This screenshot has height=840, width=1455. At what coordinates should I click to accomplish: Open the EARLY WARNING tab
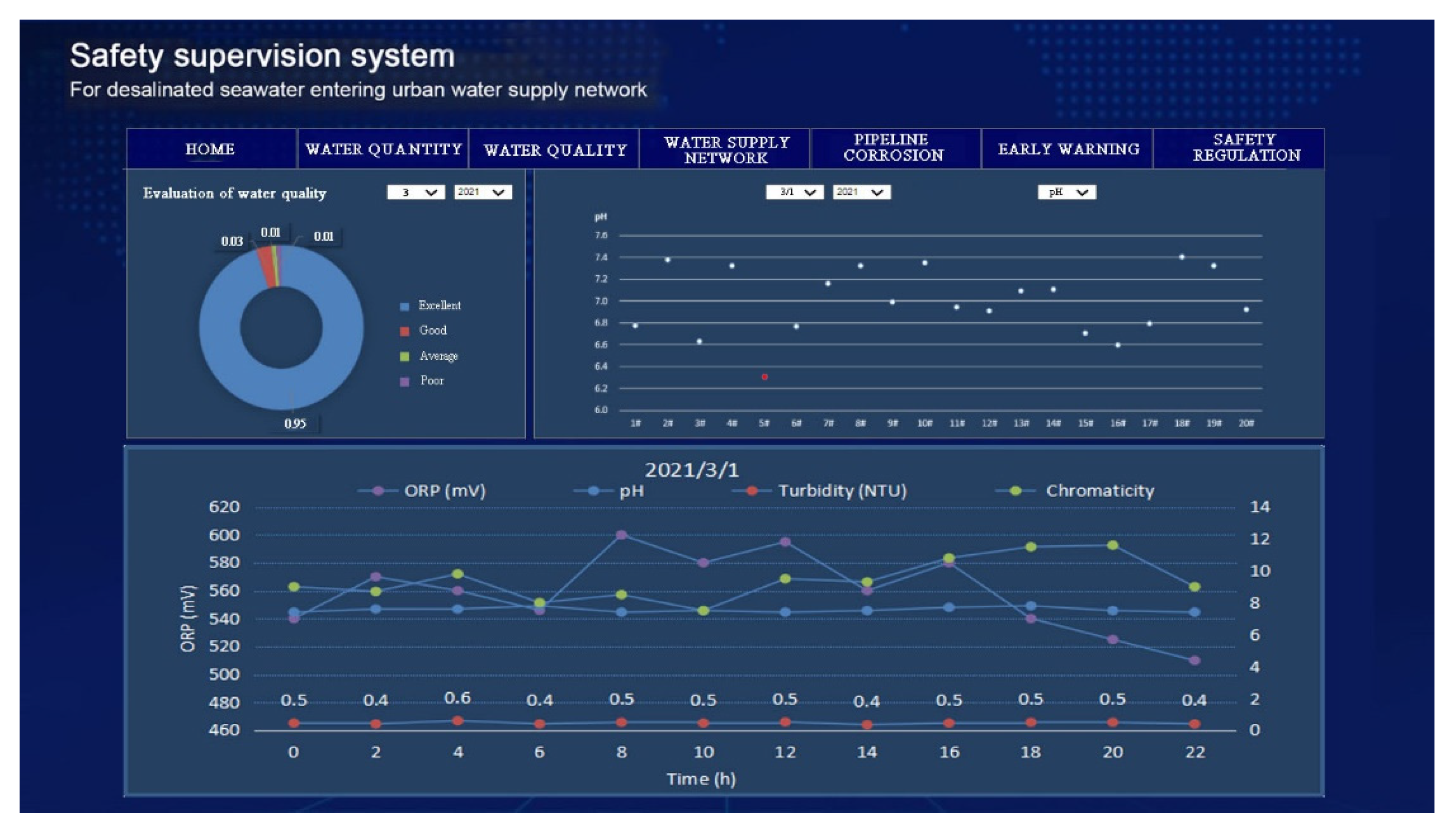1068,149
